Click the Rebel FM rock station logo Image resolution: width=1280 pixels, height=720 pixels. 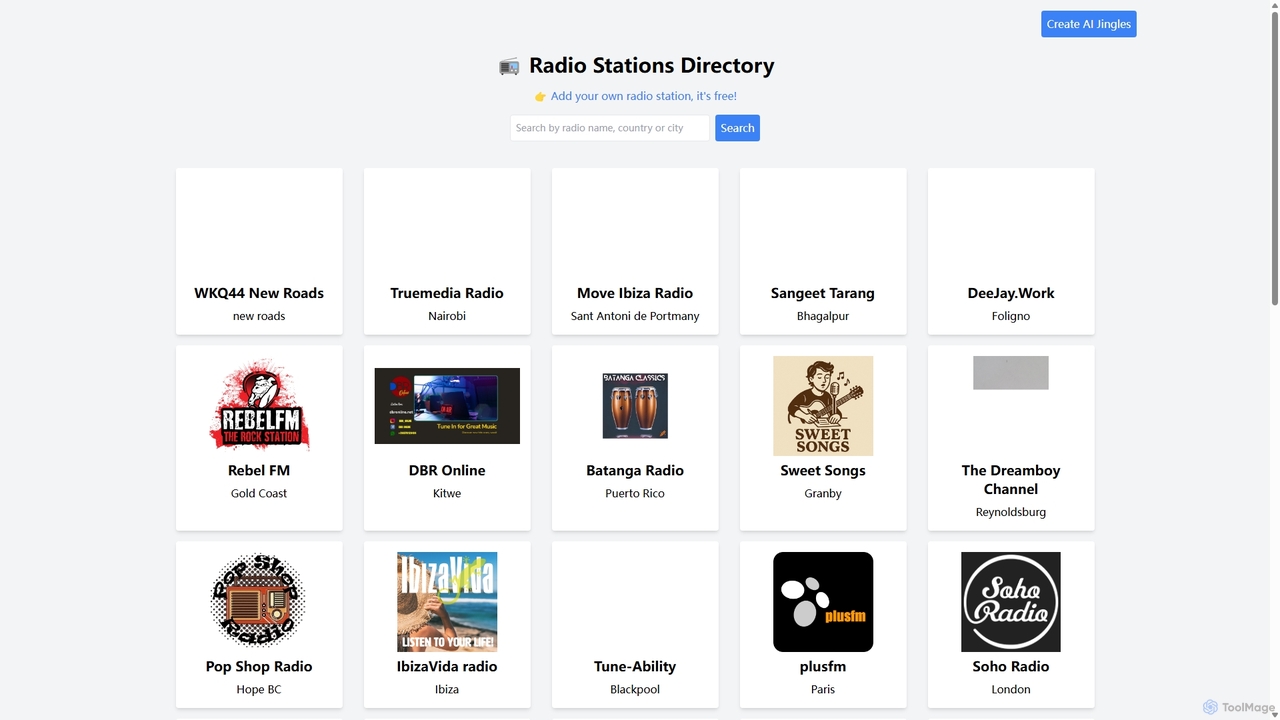click(x=259, y=406)
